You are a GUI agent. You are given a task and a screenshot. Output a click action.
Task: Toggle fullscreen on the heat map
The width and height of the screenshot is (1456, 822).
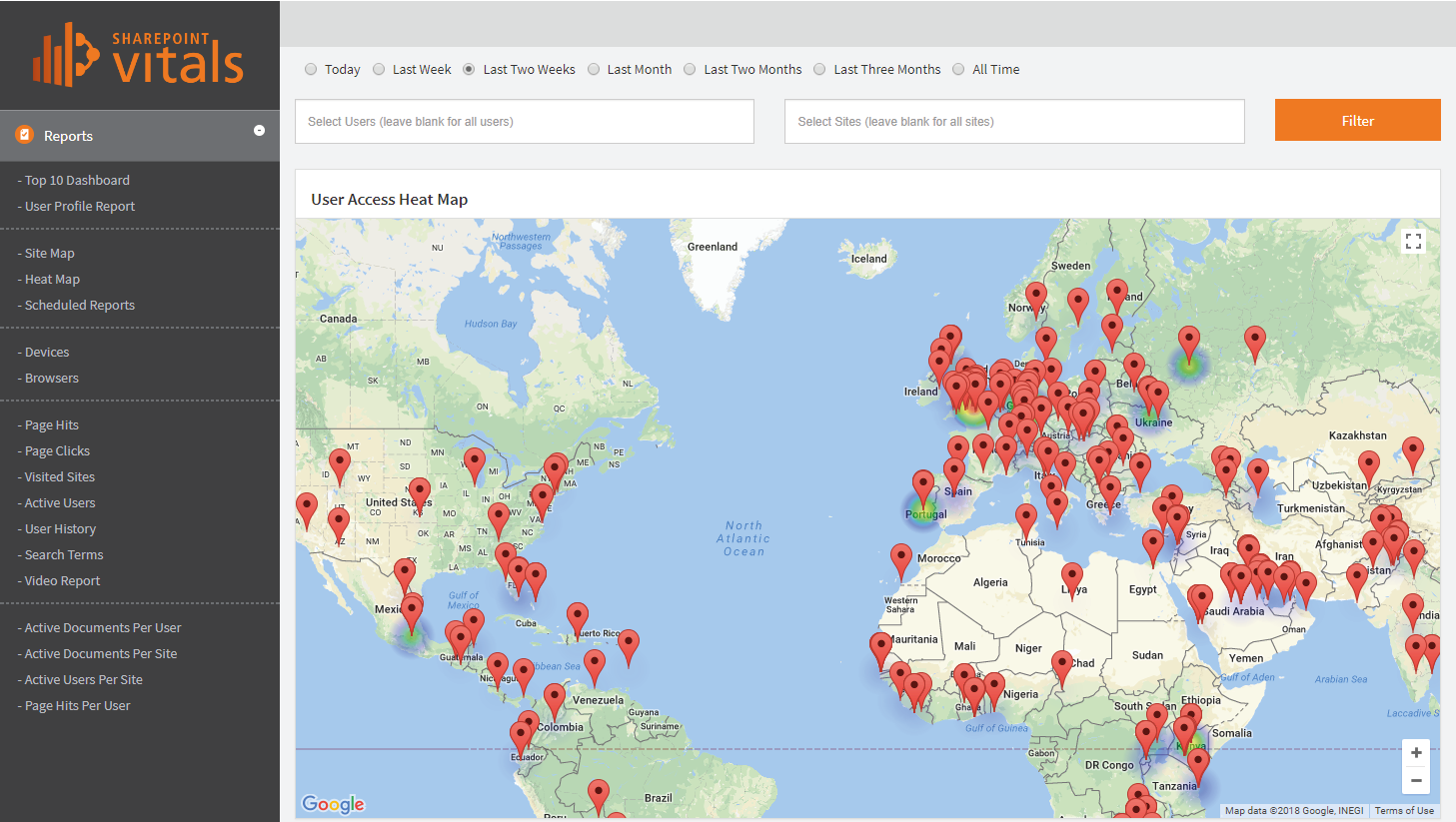[x=1413, y=241]
